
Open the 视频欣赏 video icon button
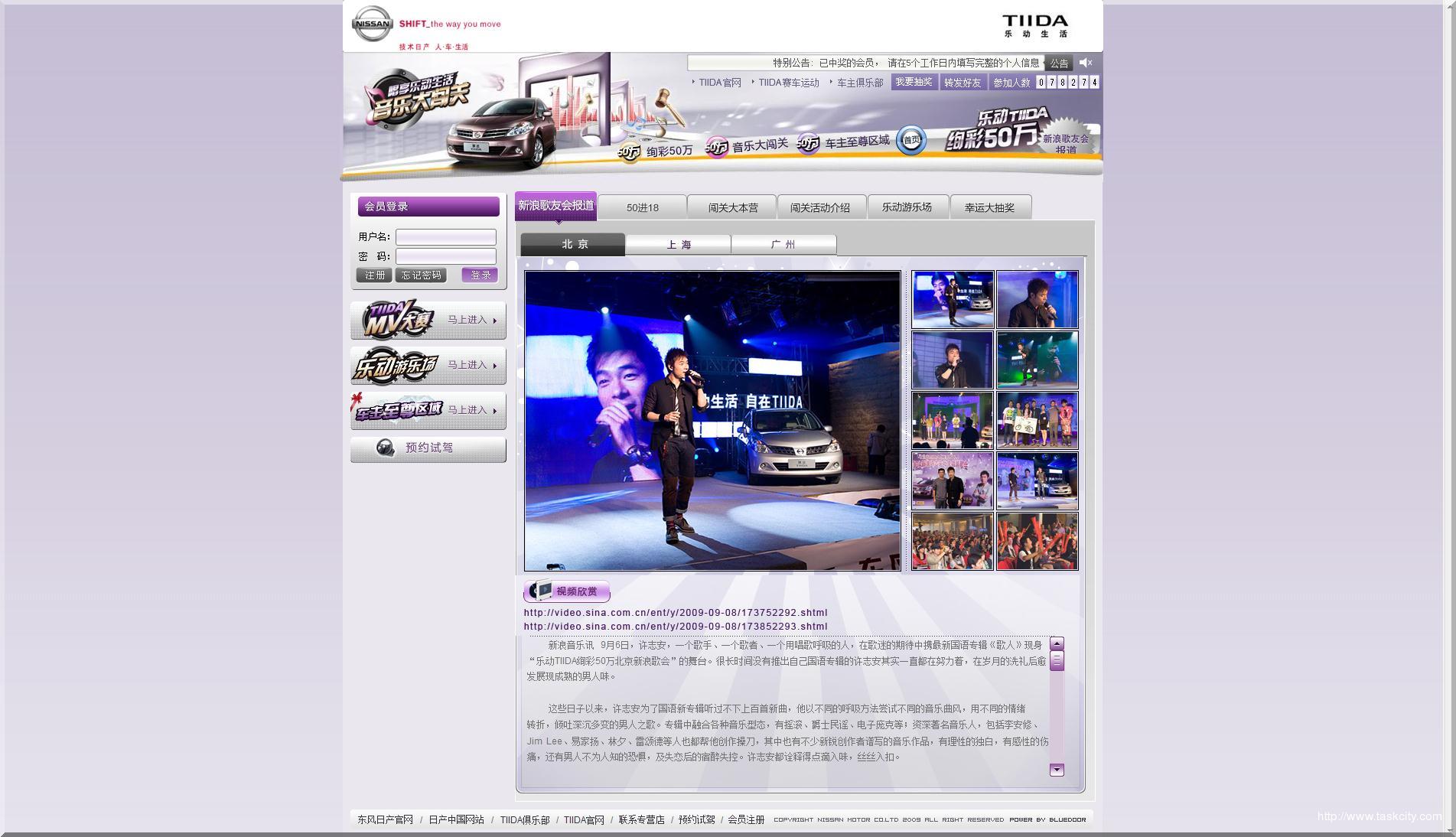click(x=567, y=591)
